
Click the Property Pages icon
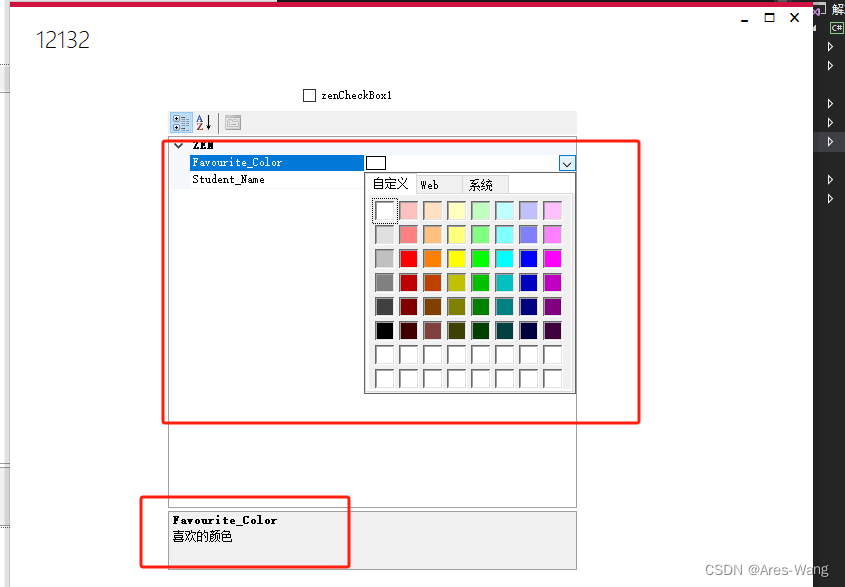tap(232, 122)
